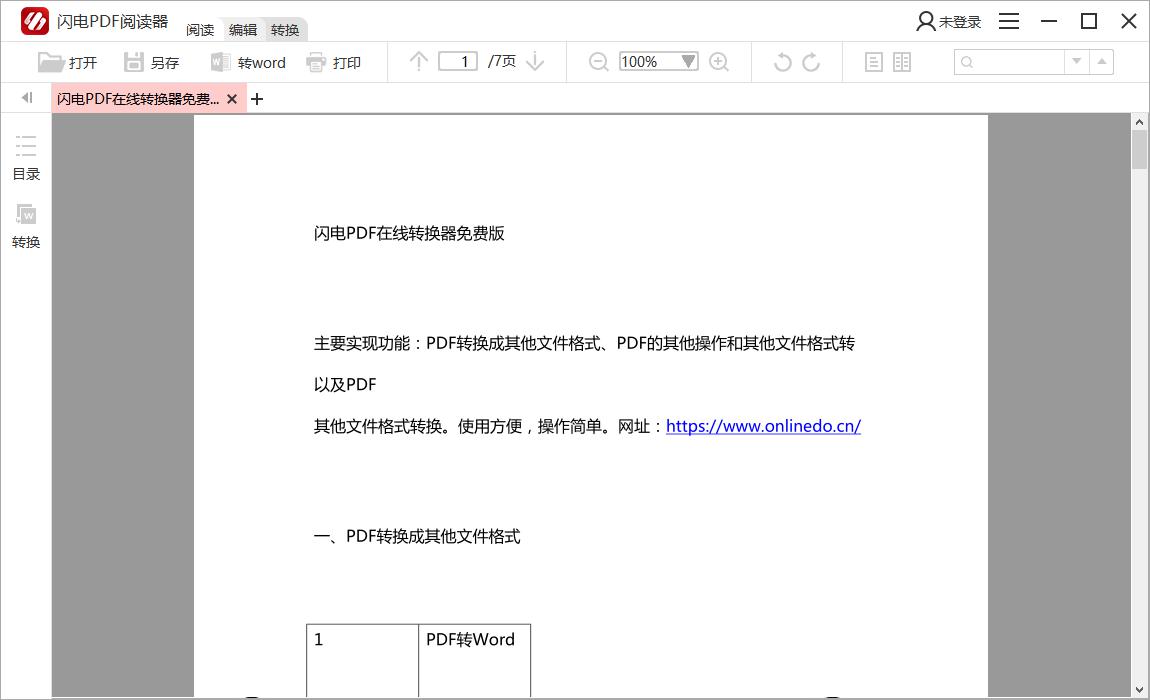
Task: Go to next page down arrow
Action: pos(535,62)
